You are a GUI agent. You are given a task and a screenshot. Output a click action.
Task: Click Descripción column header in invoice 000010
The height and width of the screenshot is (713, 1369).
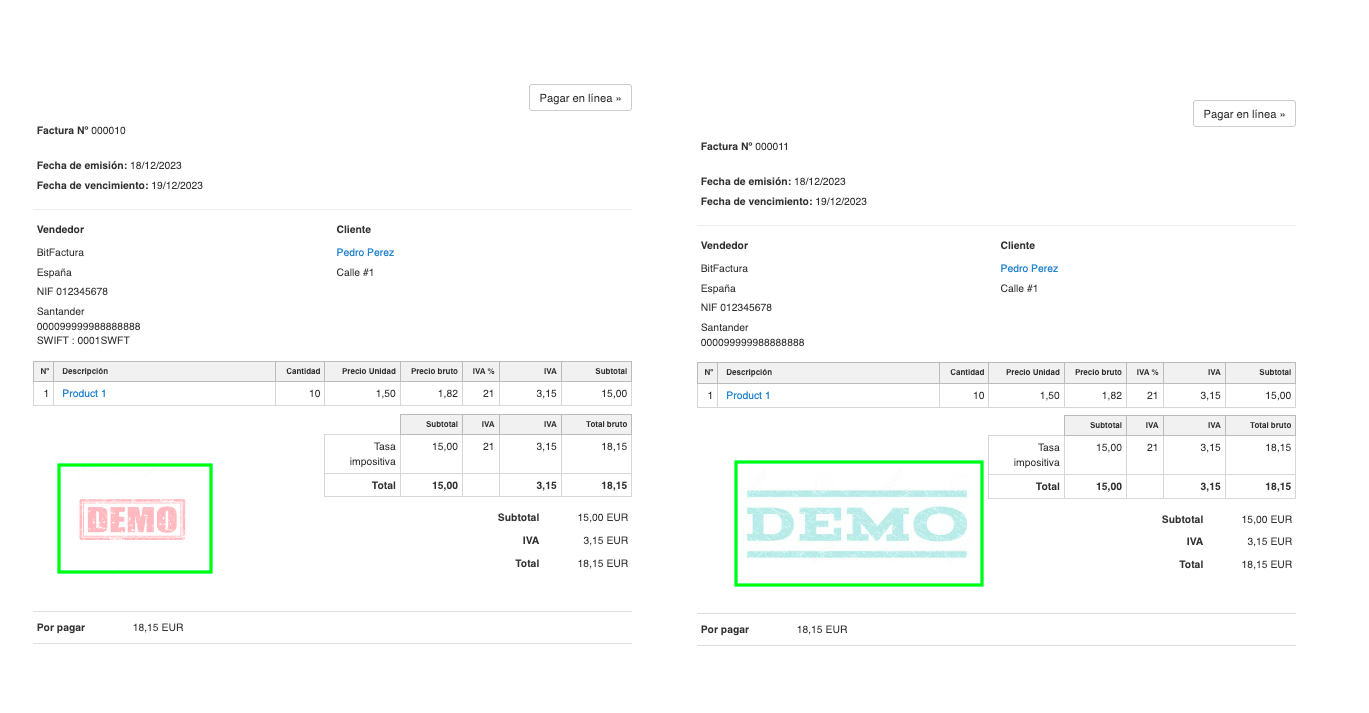[x=85, y=371]
